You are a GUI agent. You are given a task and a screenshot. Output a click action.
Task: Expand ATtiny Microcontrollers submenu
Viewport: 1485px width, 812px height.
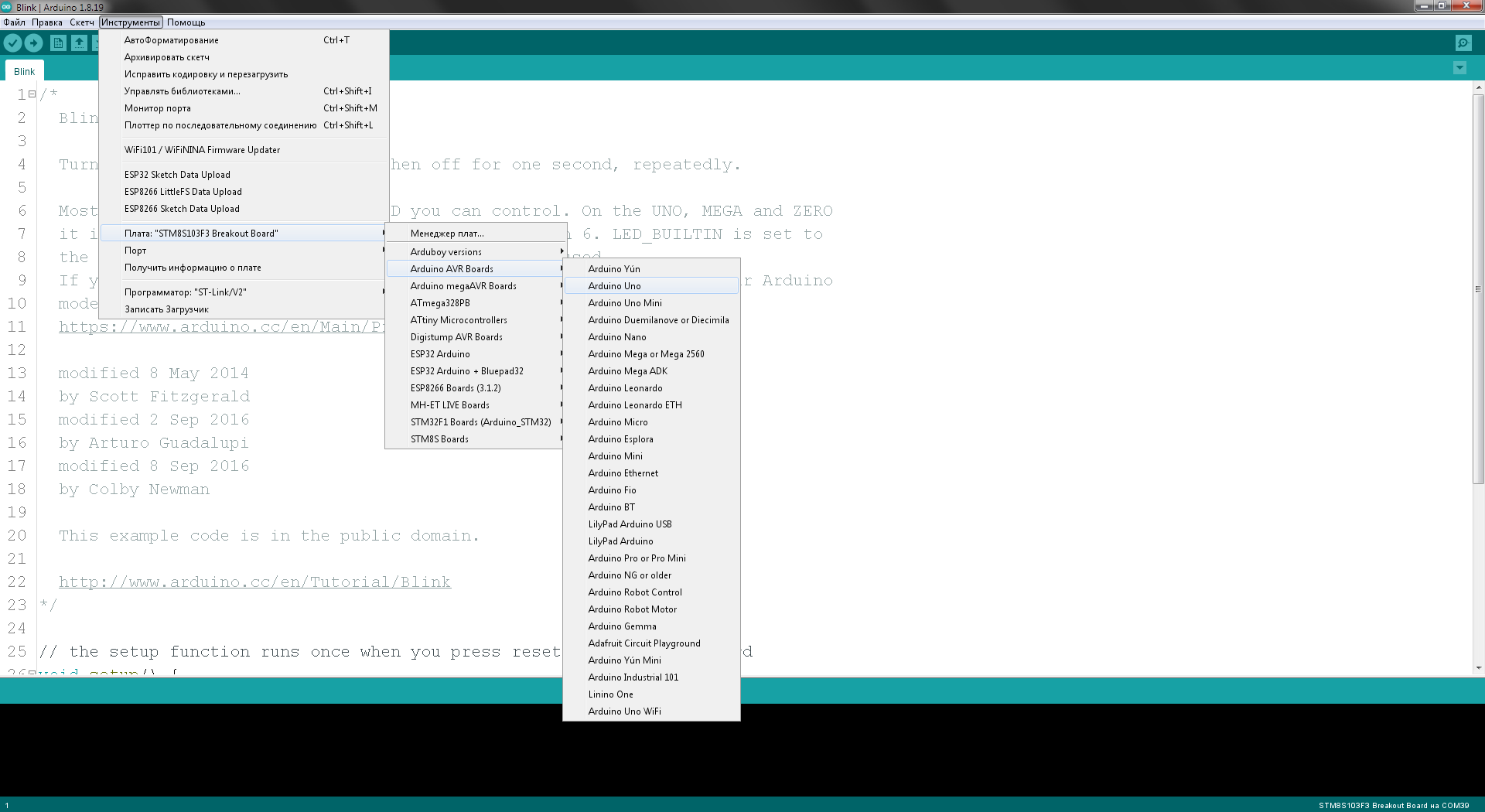(x=476, y=320)
